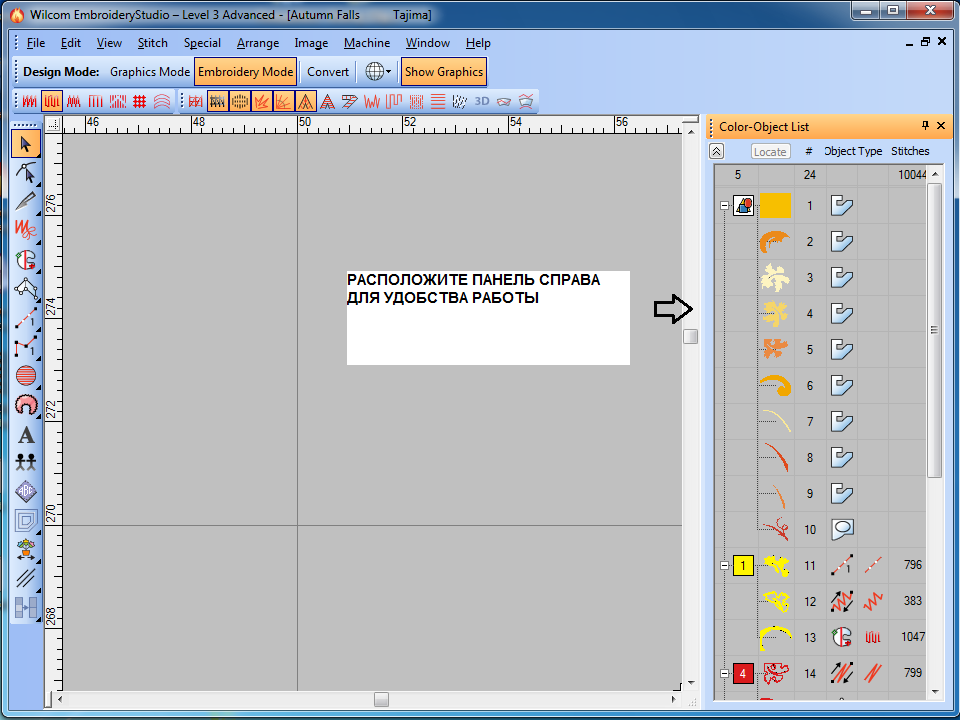This screenshot has height=720, width=960.
Task: Open the Edit menu
Action: [x=70, y=43]
